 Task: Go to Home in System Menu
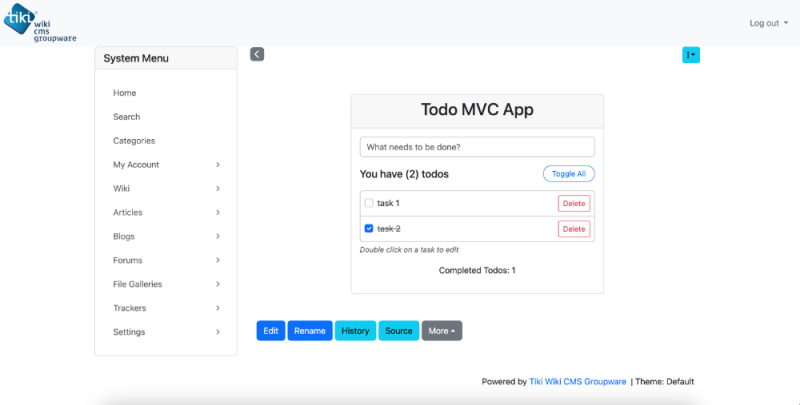click(124, 93)
